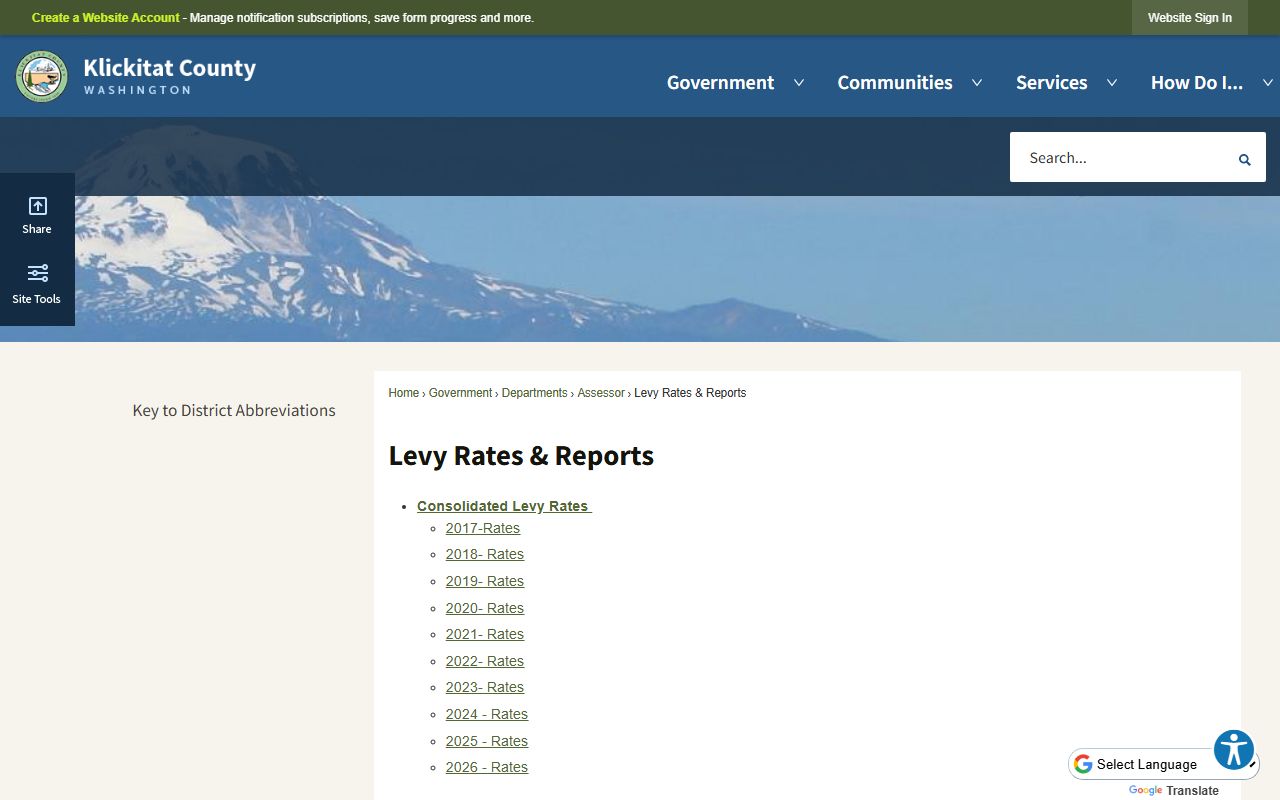Click the Assessor breadcrumb link
This screenshot has width=1280, height=800.
tap(600, 393)
